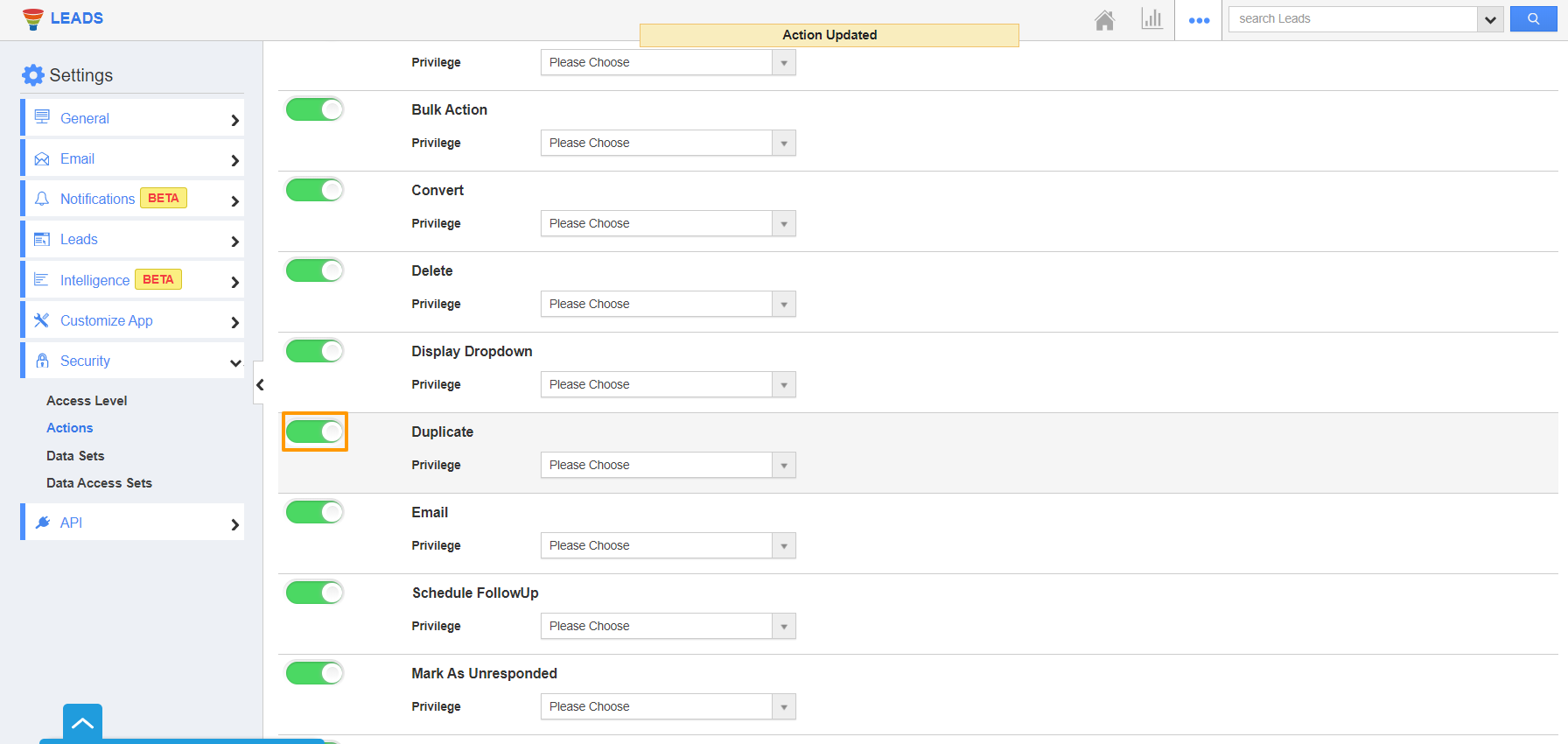The width and height of the screenshot is (1568, 744).
Task: Disable the Duplicate action toggle
Action: [x=315, y=432]
